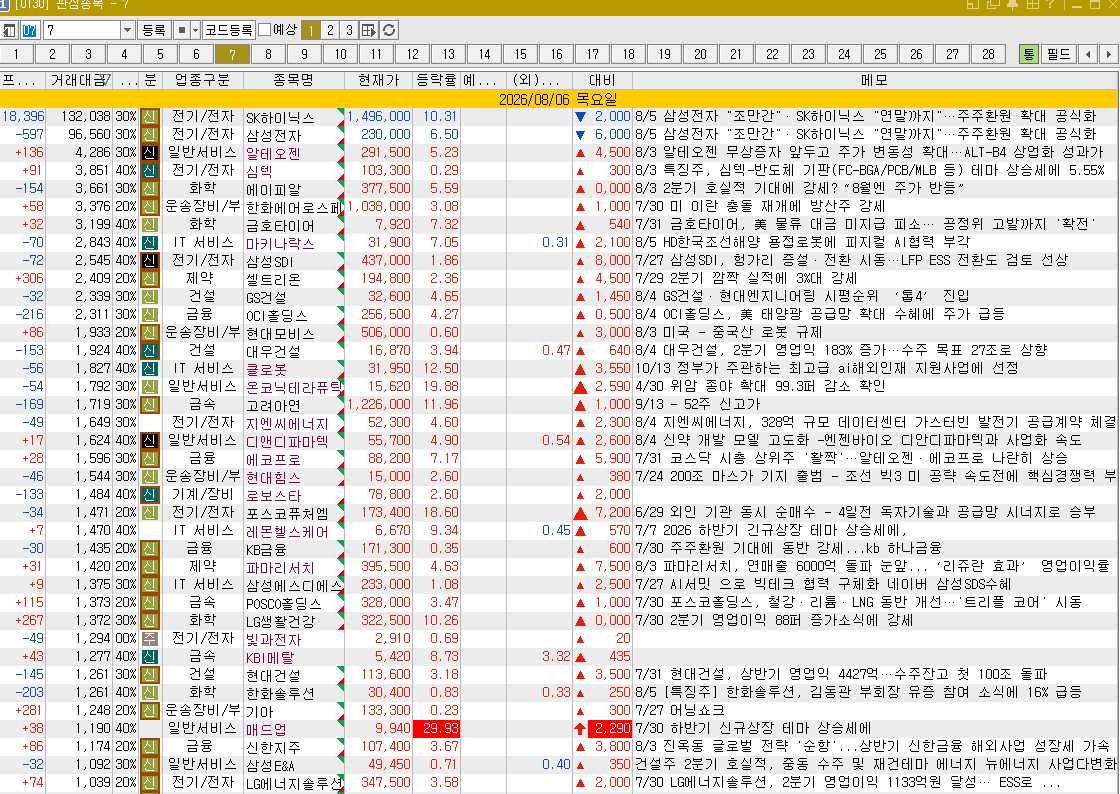1120x794 pixels.
Task: Select view mode button 3 in toolbar
Action: click(x=349, y=30)
